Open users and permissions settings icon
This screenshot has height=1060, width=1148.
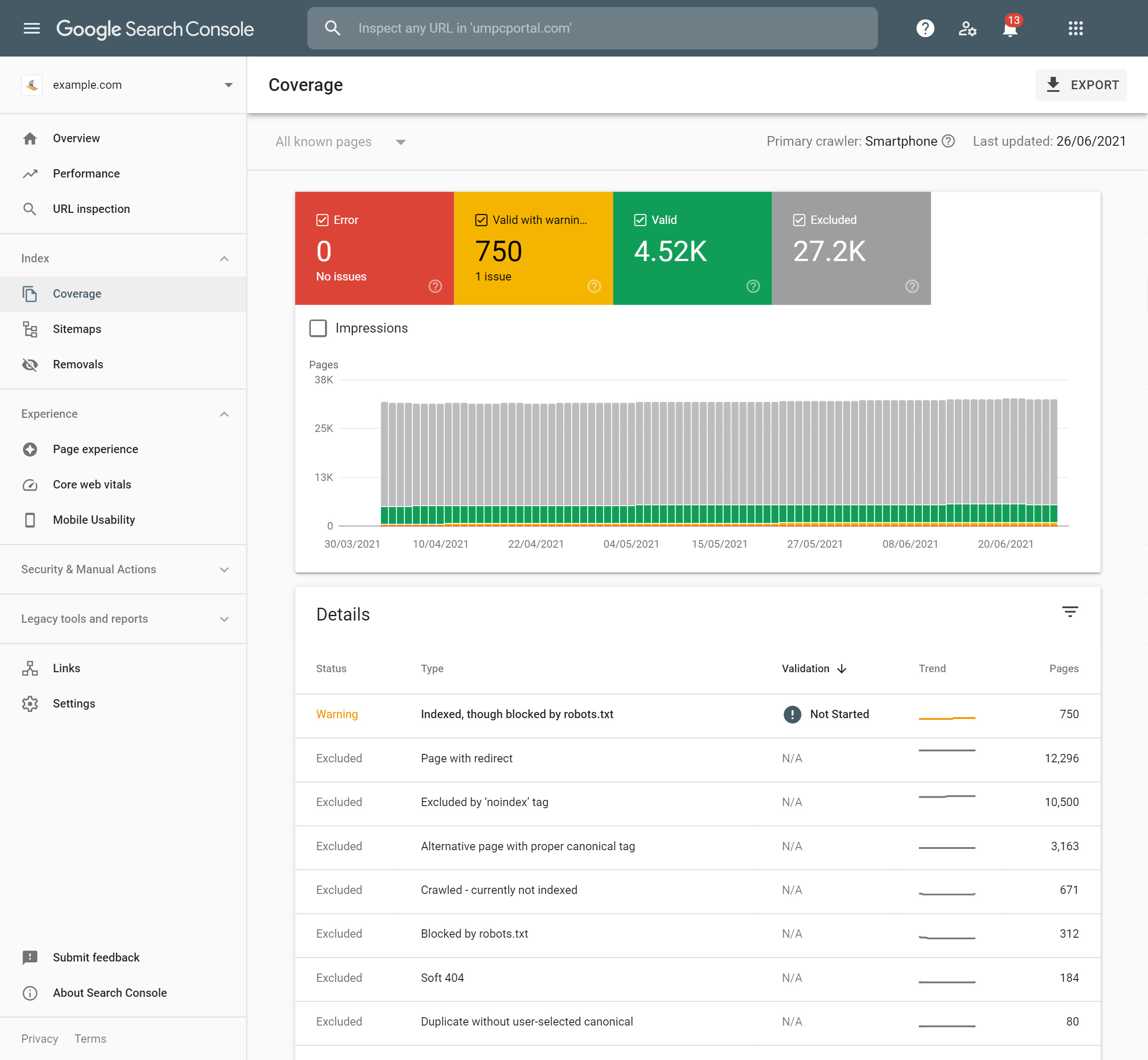[967, 28]
